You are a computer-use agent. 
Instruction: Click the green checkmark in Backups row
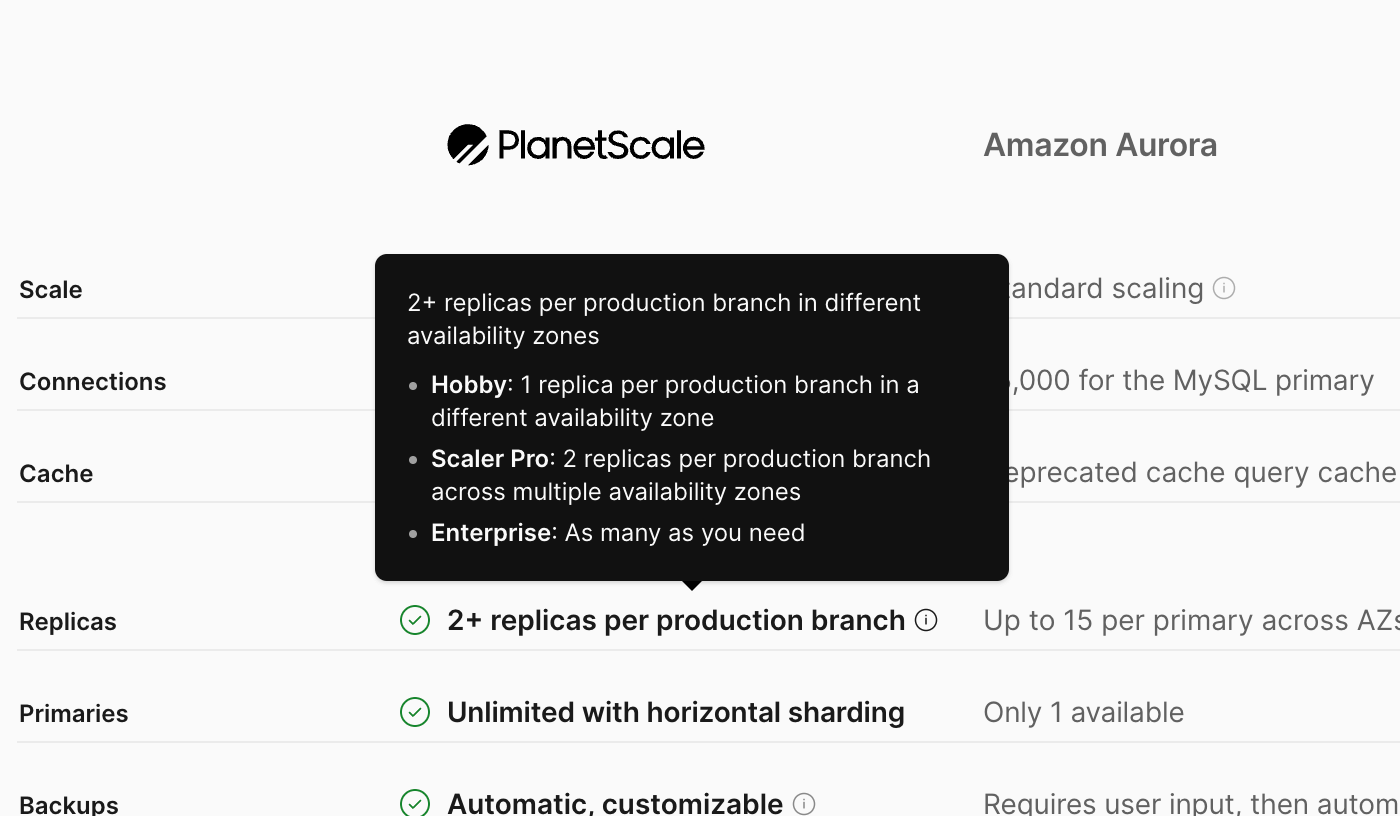[415, 803]
